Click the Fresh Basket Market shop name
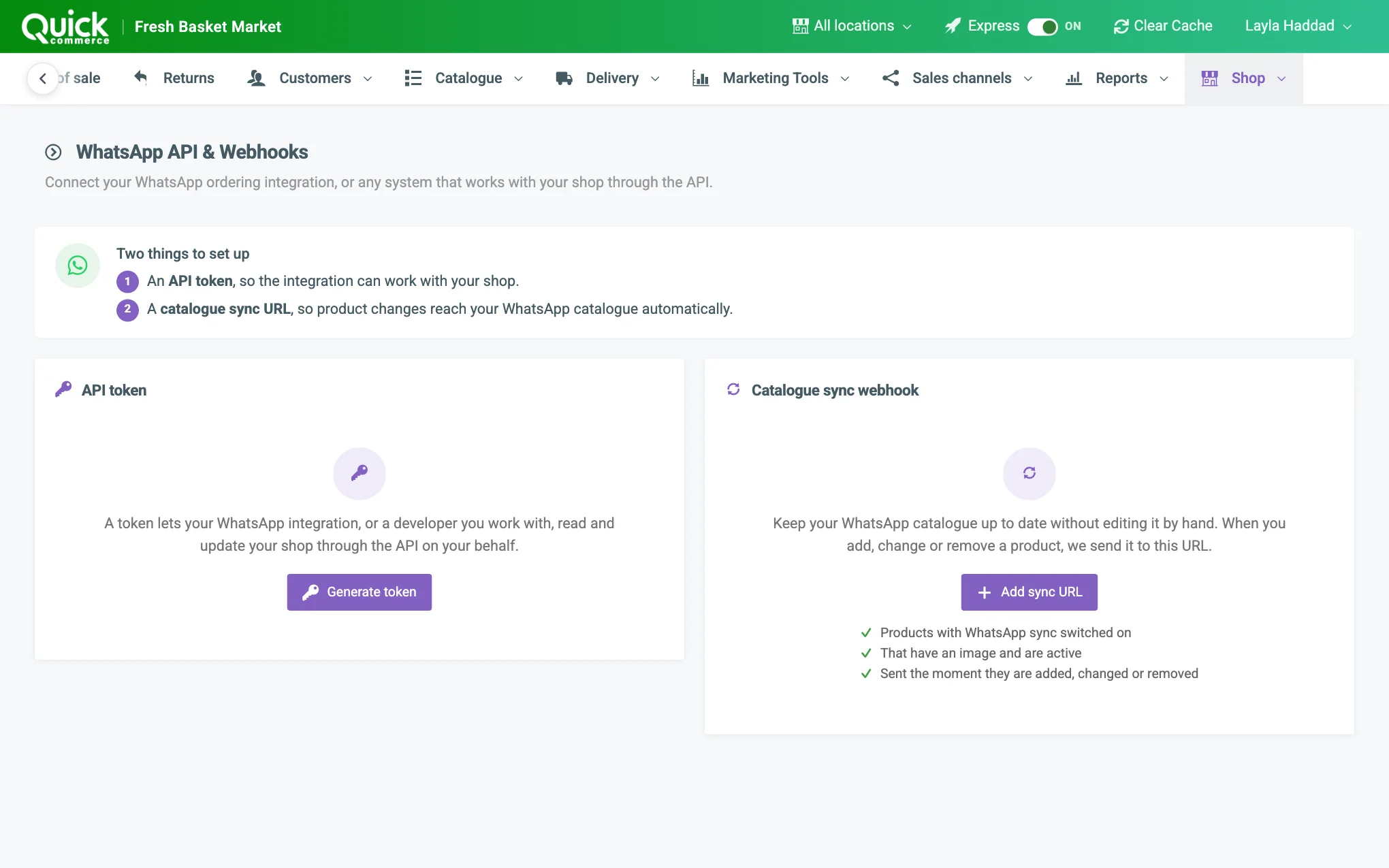 tap(208, 27)
